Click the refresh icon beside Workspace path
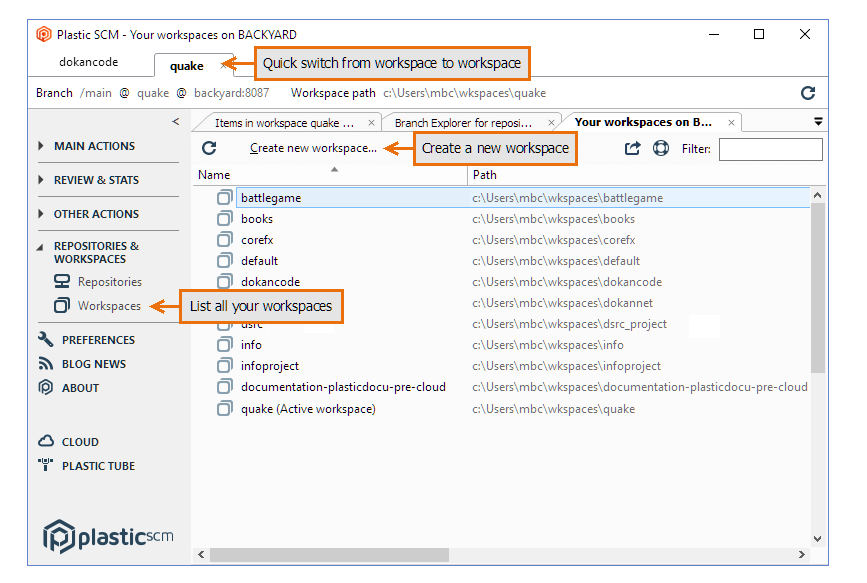867x583 pixels. (808, 93)
